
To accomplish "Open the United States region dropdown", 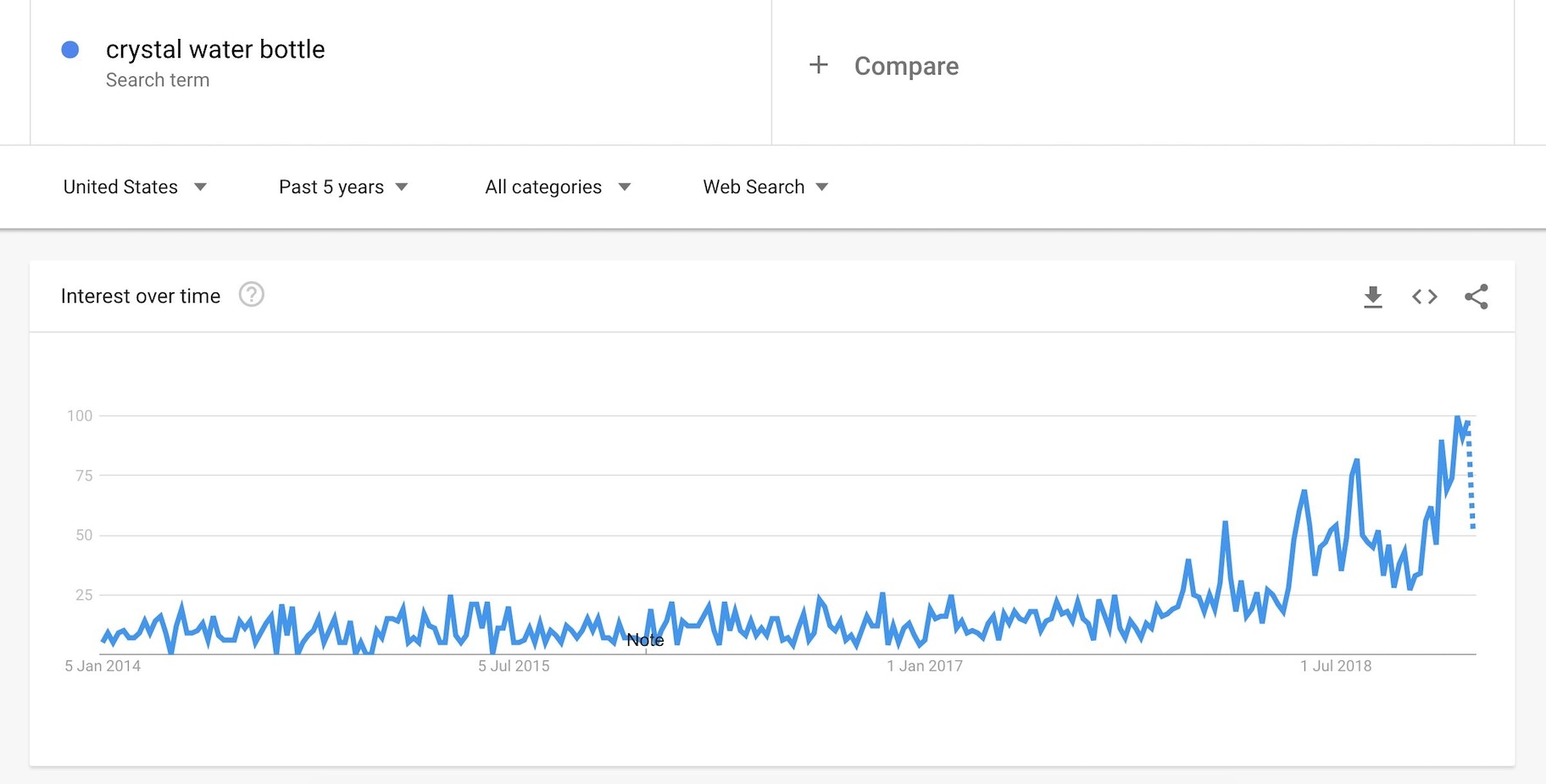I will (x=135, y=187).
